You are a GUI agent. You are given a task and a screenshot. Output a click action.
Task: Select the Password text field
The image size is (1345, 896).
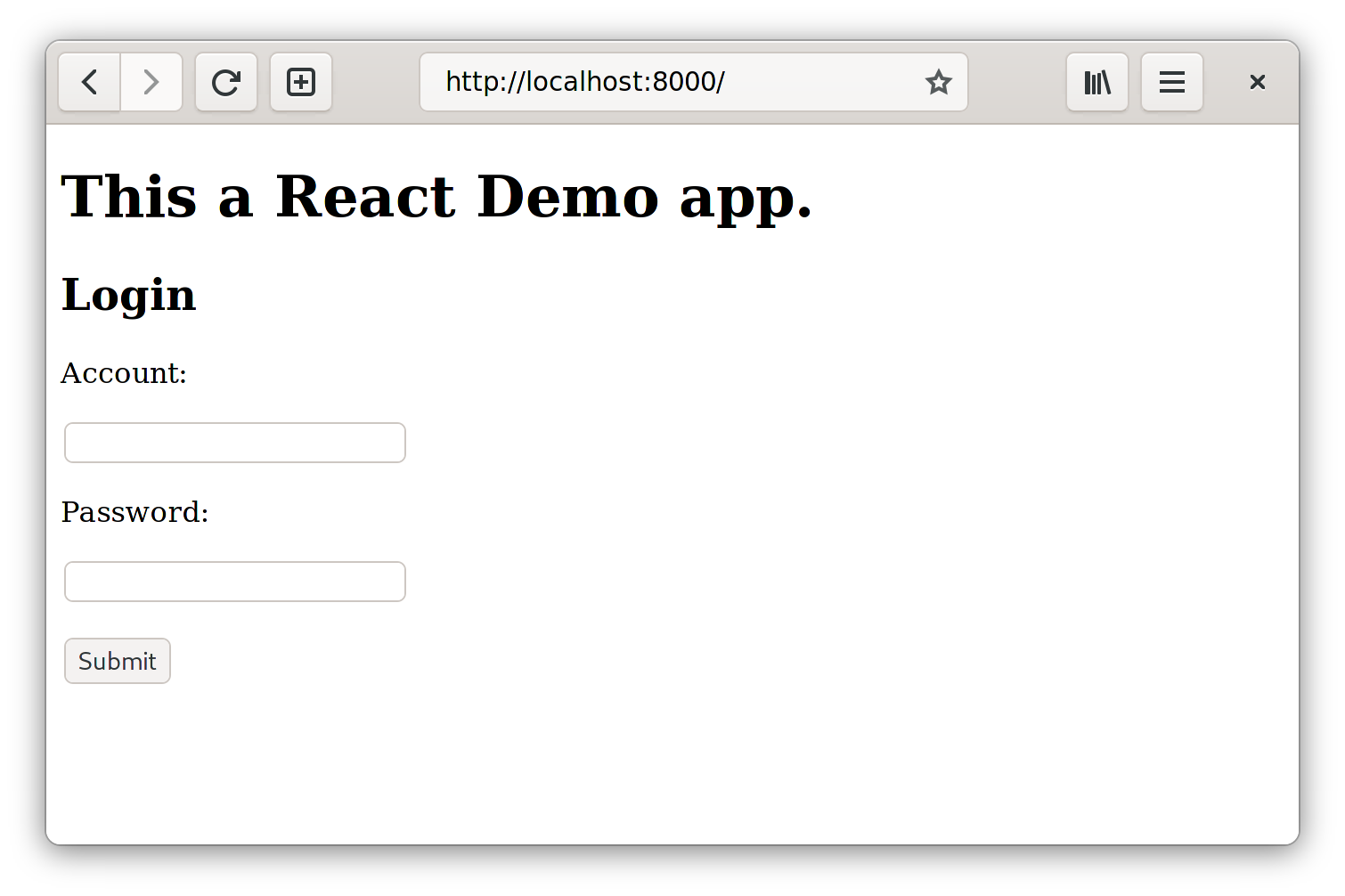(x=235, y=582)
